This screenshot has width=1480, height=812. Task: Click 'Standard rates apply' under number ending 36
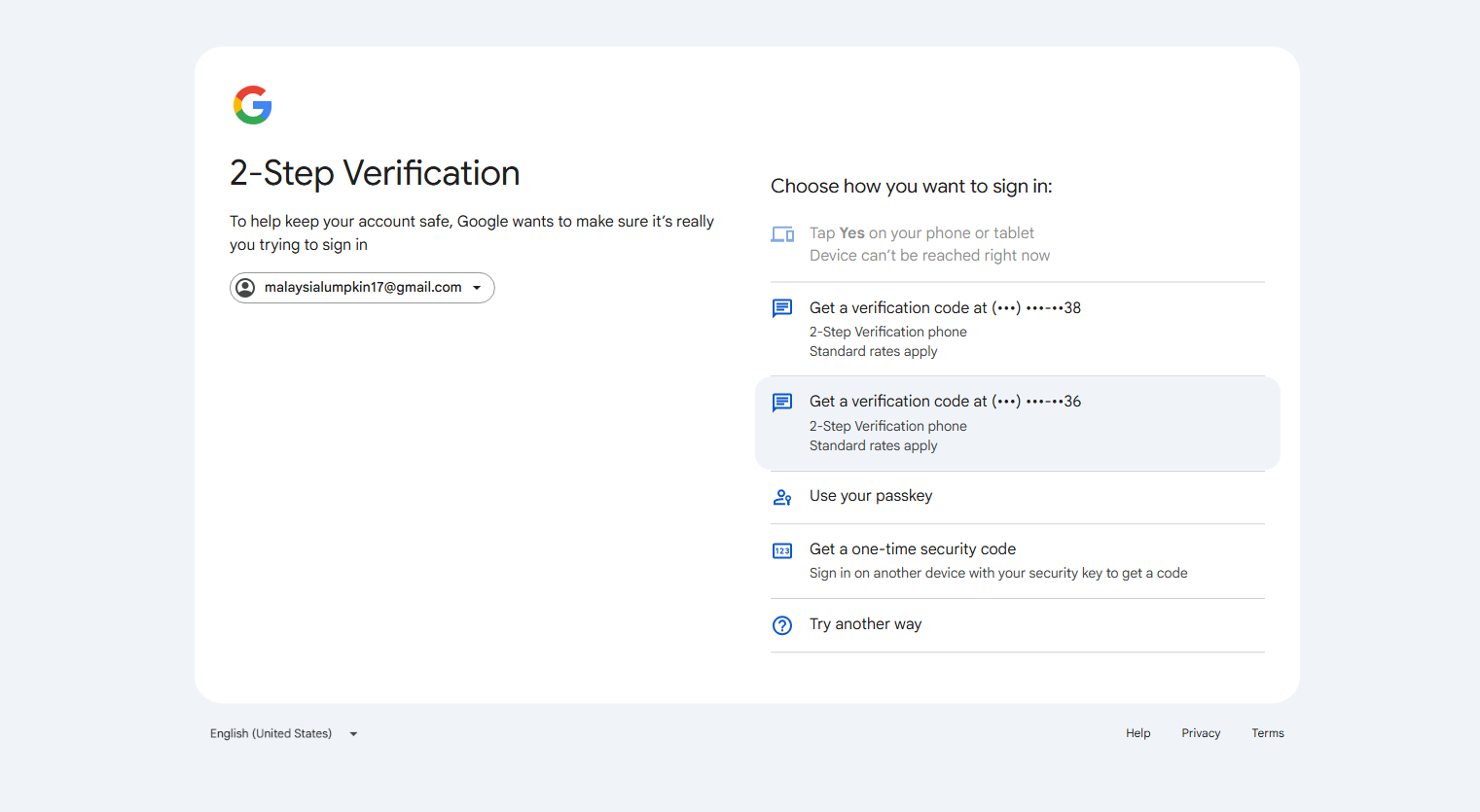(x=874, y=446)
